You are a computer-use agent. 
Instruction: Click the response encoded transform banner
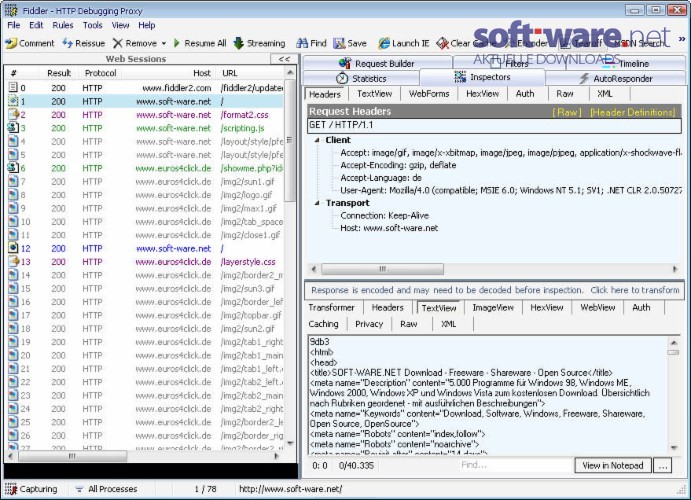pos(494,290)
